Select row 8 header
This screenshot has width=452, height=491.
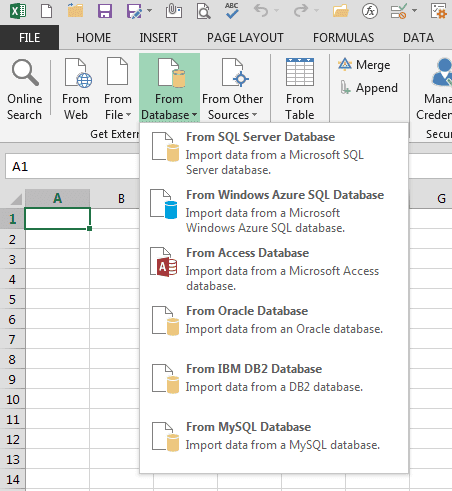[12, 359]
